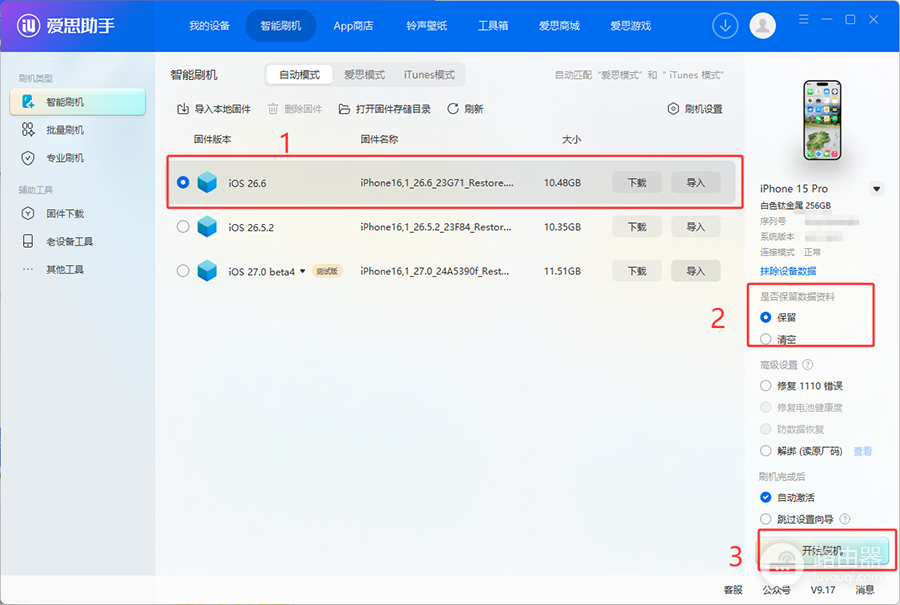The width and height of the screenshot is (900, 605).
Task: Click 导入 for iOS 26.6
Action: [695, 183]
